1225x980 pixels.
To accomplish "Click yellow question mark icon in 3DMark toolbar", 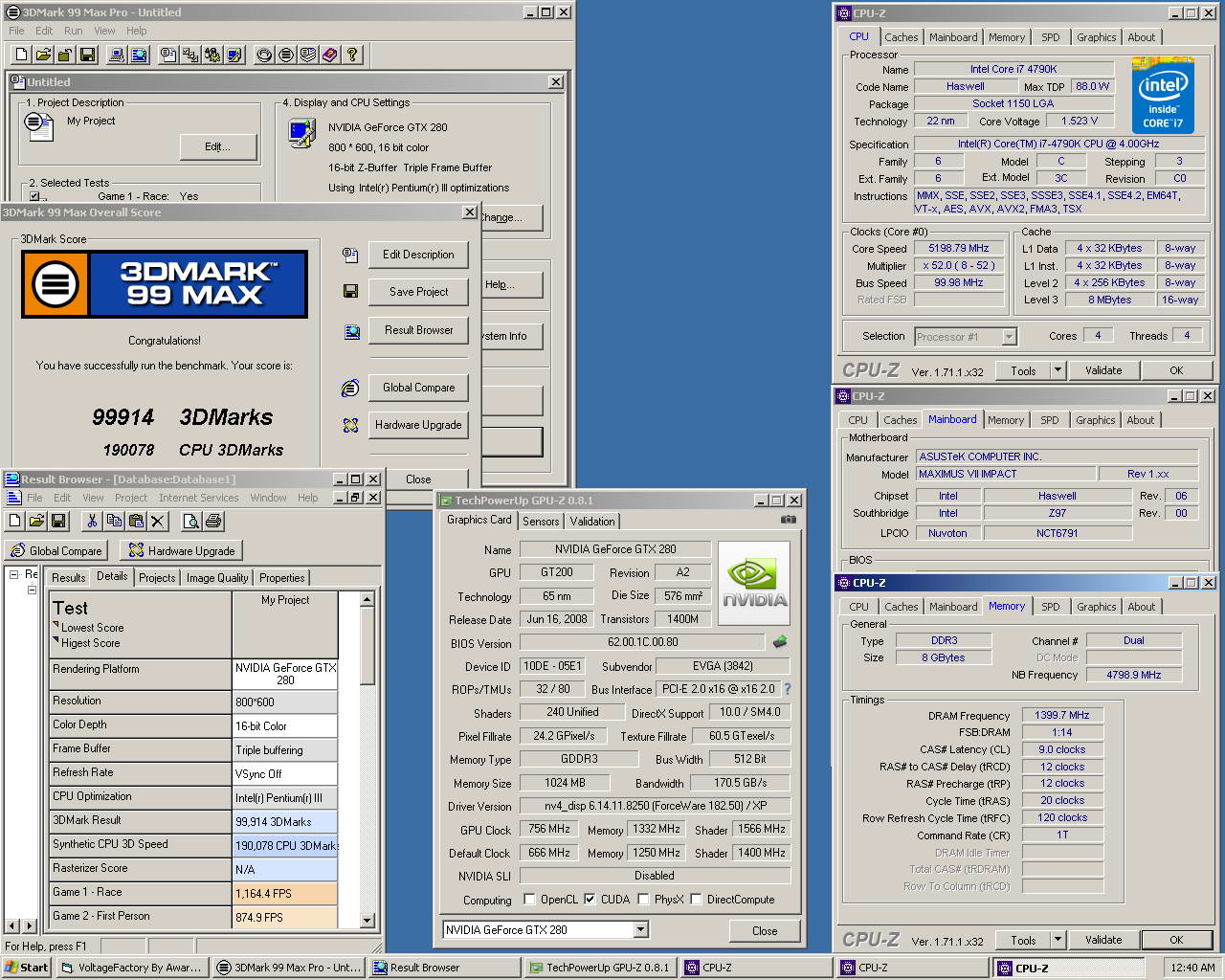I will click(x=352, y=55).
